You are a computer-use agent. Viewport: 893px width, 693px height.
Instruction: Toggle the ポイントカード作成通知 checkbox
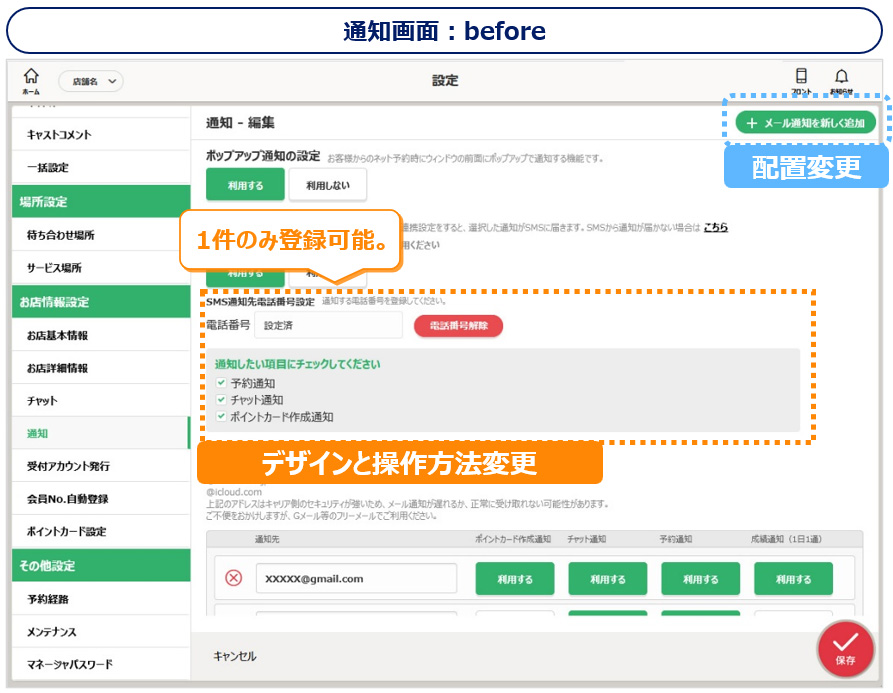pos(222,417)
